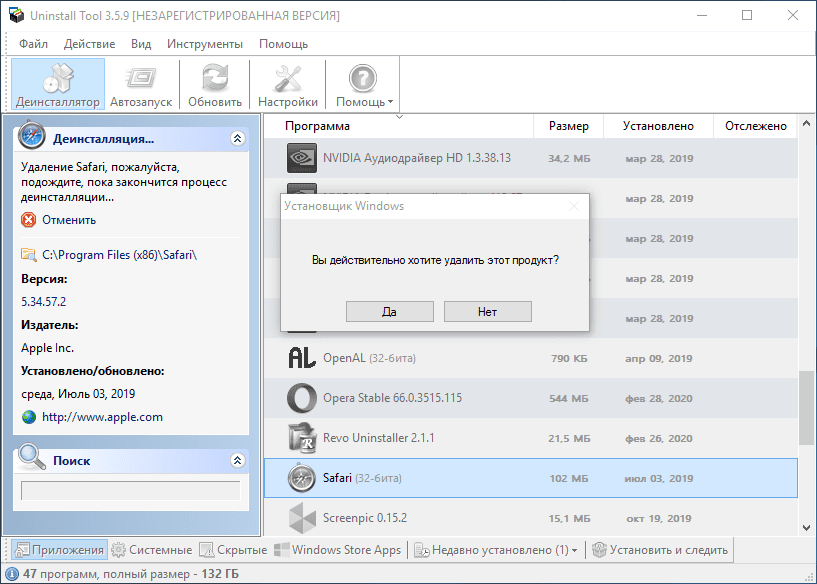The image size is (817, 584).
Task: Click the 544 МБ size of Opera
Action: pyautogui.click(x=568, y=399)
